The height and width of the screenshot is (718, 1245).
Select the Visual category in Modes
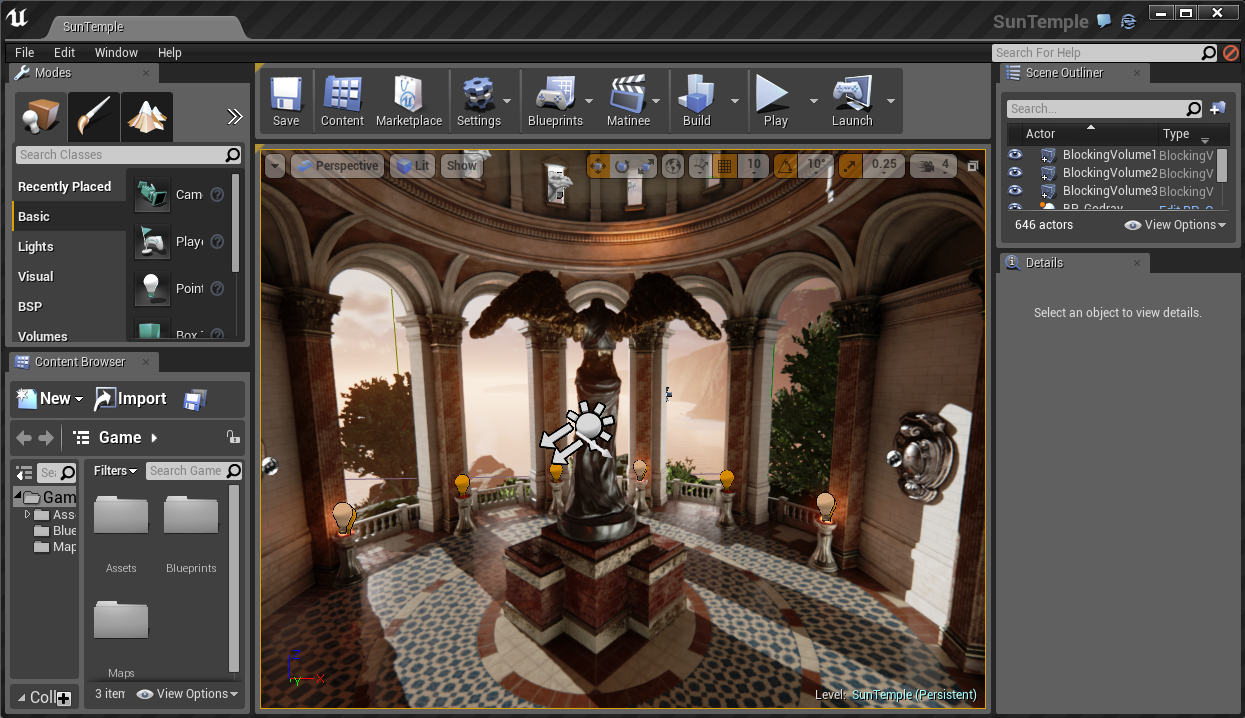click(36, 276)
